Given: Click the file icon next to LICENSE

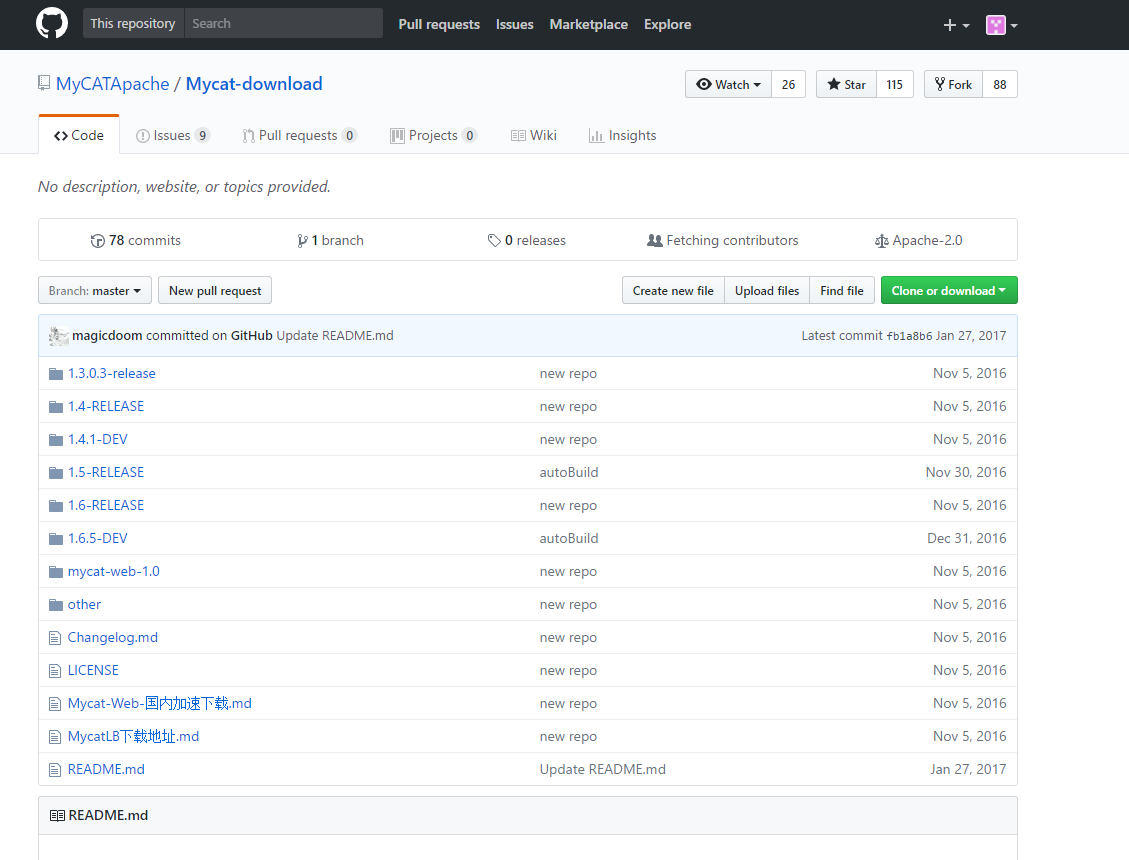Looking at the screenshot, I should pos(56,671).
